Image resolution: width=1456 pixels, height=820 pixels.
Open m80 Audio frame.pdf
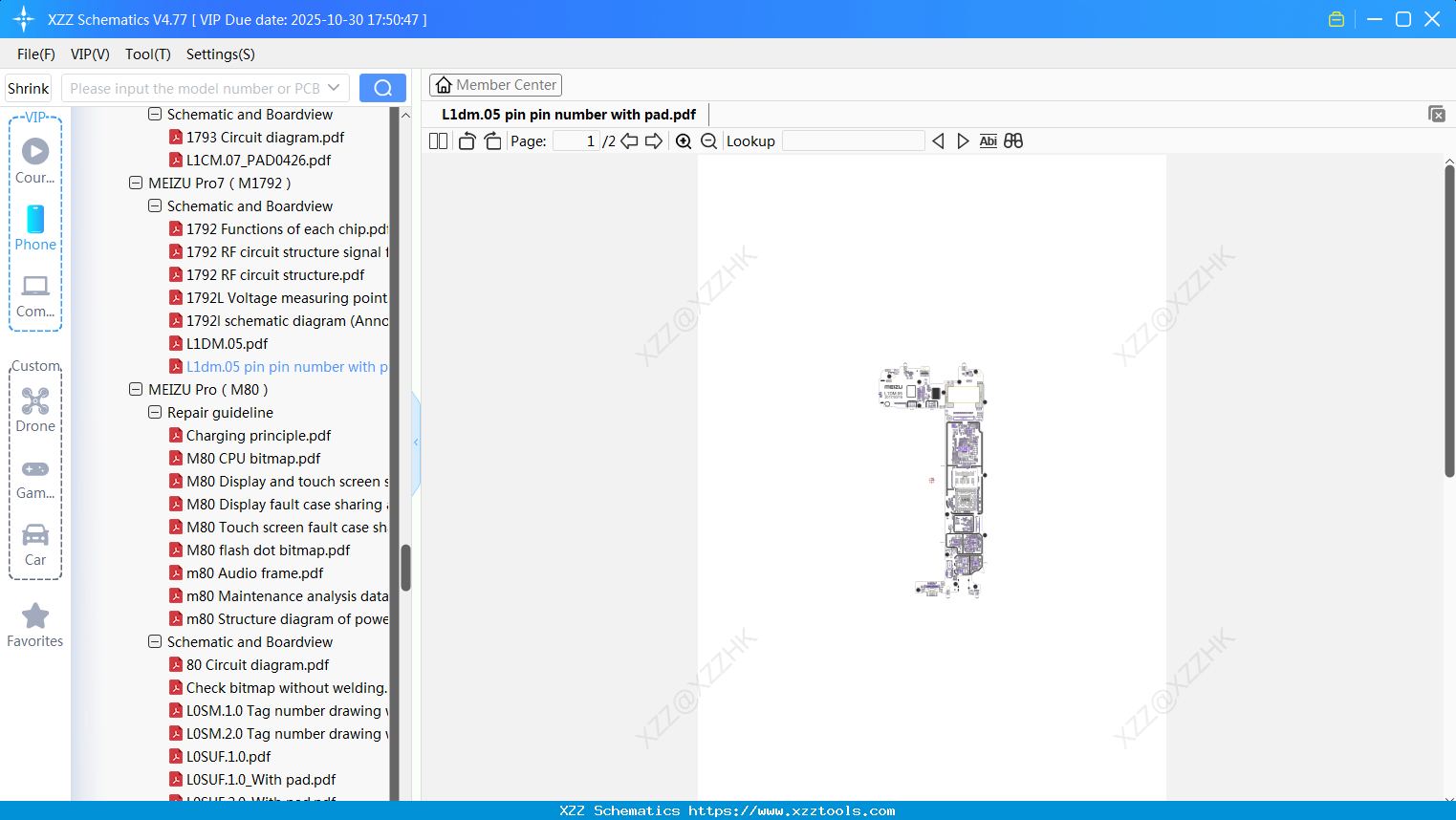[254, 572]
